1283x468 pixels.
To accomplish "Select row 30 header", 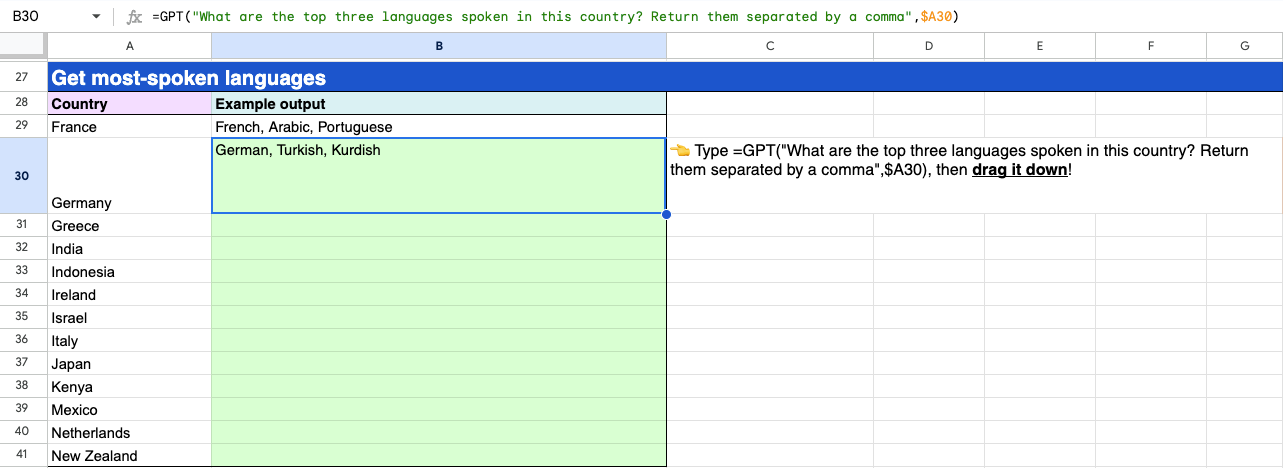I will tap(23, 176).
